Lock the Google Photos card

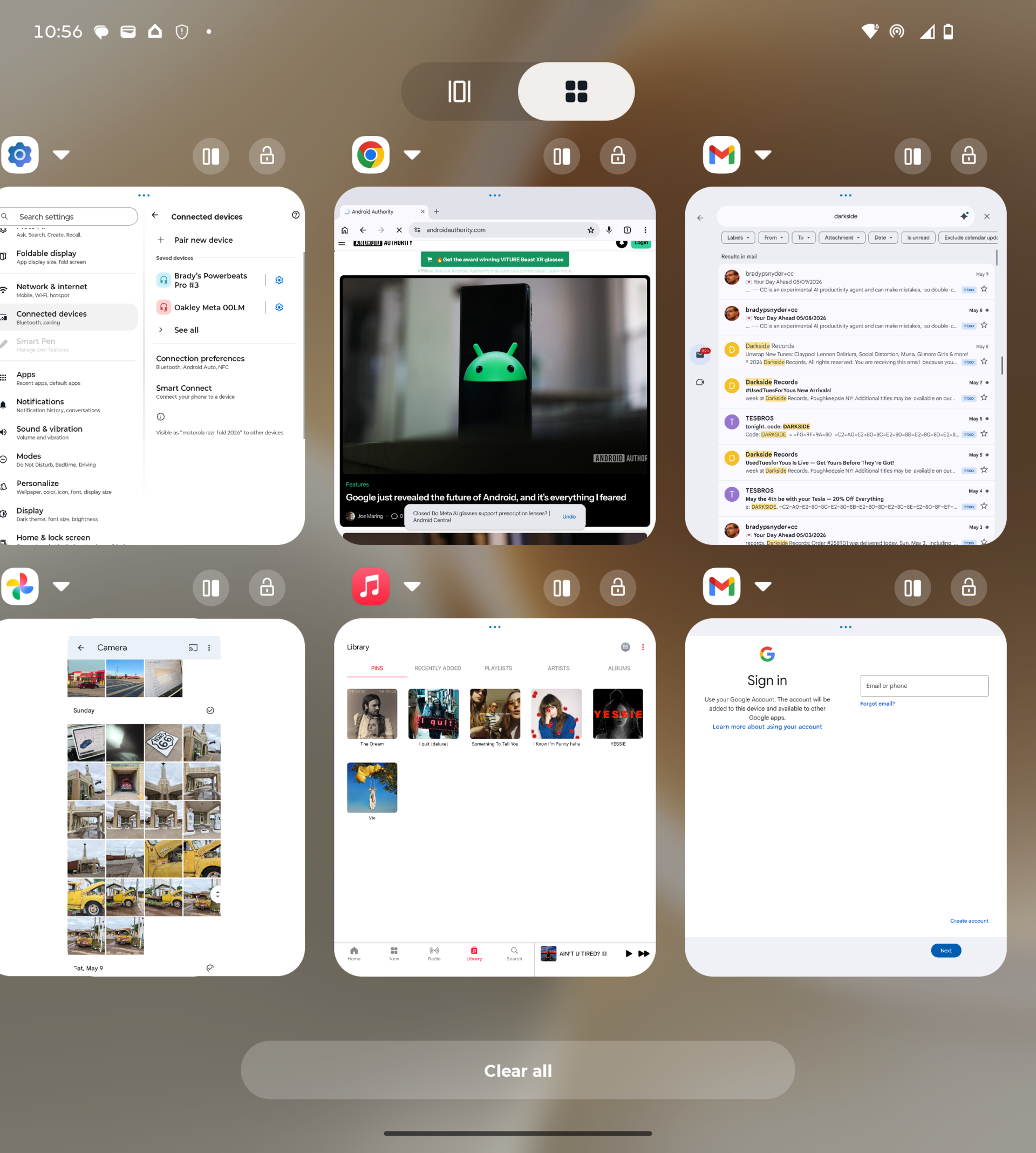(267, 588)
